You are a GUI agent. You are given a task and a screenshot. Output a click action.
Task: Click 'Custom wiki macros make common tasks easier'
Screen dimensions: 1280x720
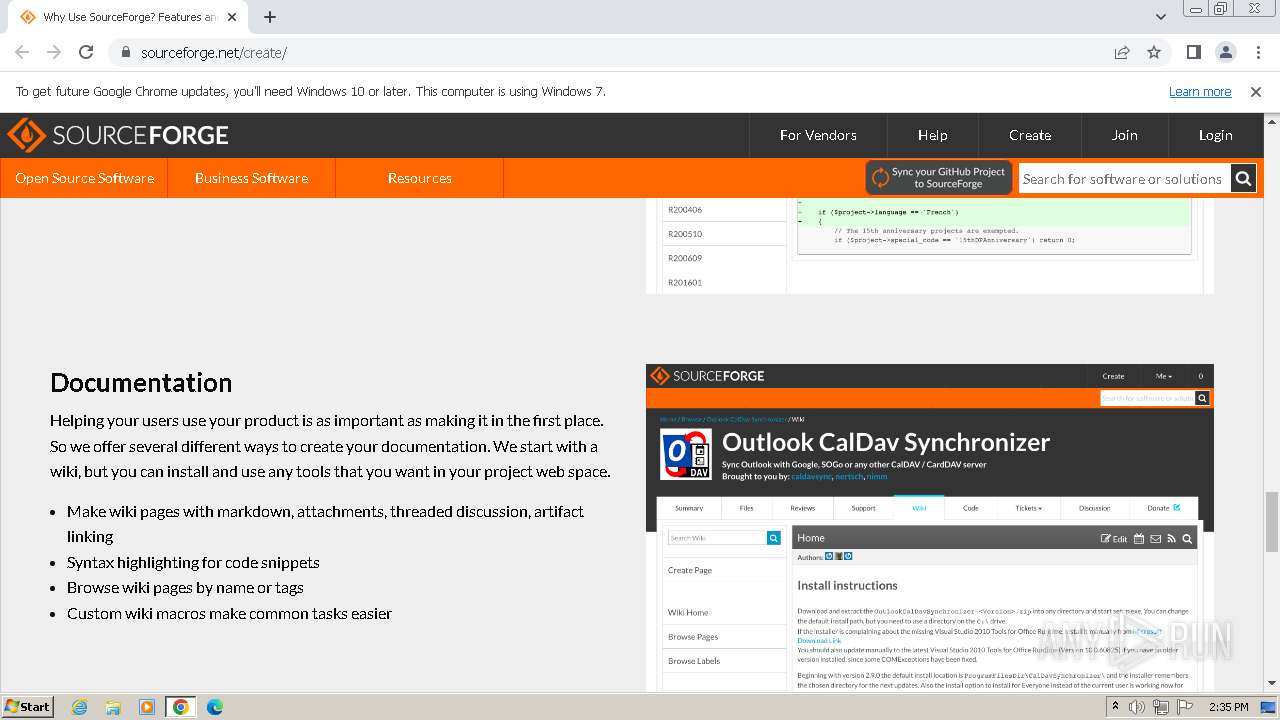tap(229, 614)
